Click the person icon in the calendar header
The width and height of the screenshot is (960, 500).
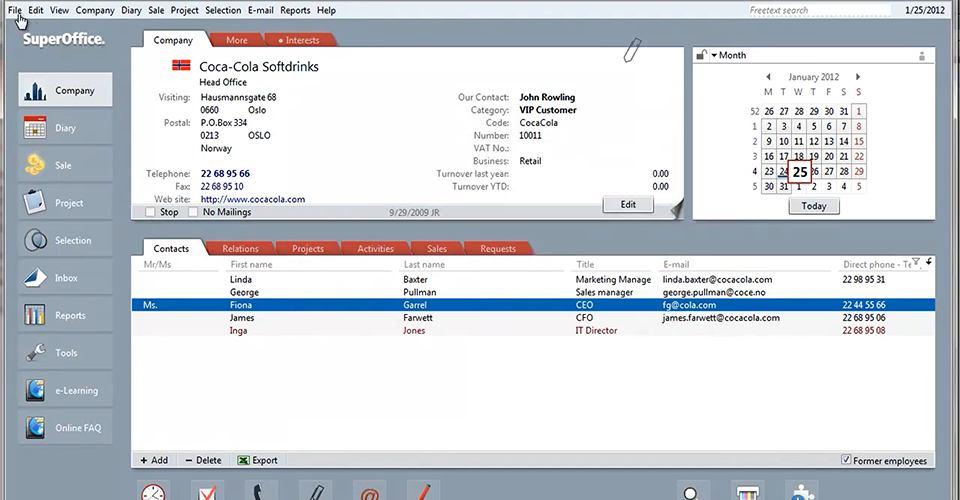coord(921,56)
